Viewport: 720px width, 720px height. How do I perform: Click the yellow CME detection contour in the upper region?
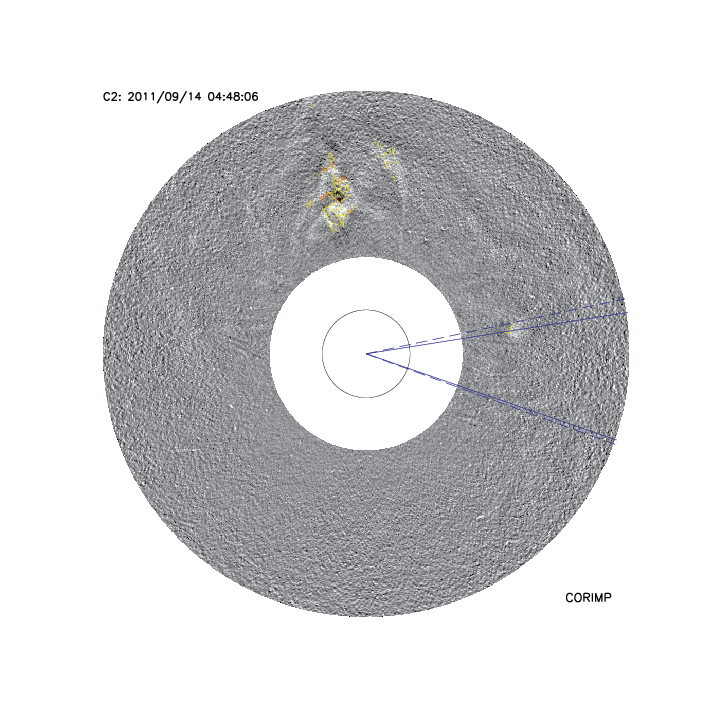pos(331,194)
